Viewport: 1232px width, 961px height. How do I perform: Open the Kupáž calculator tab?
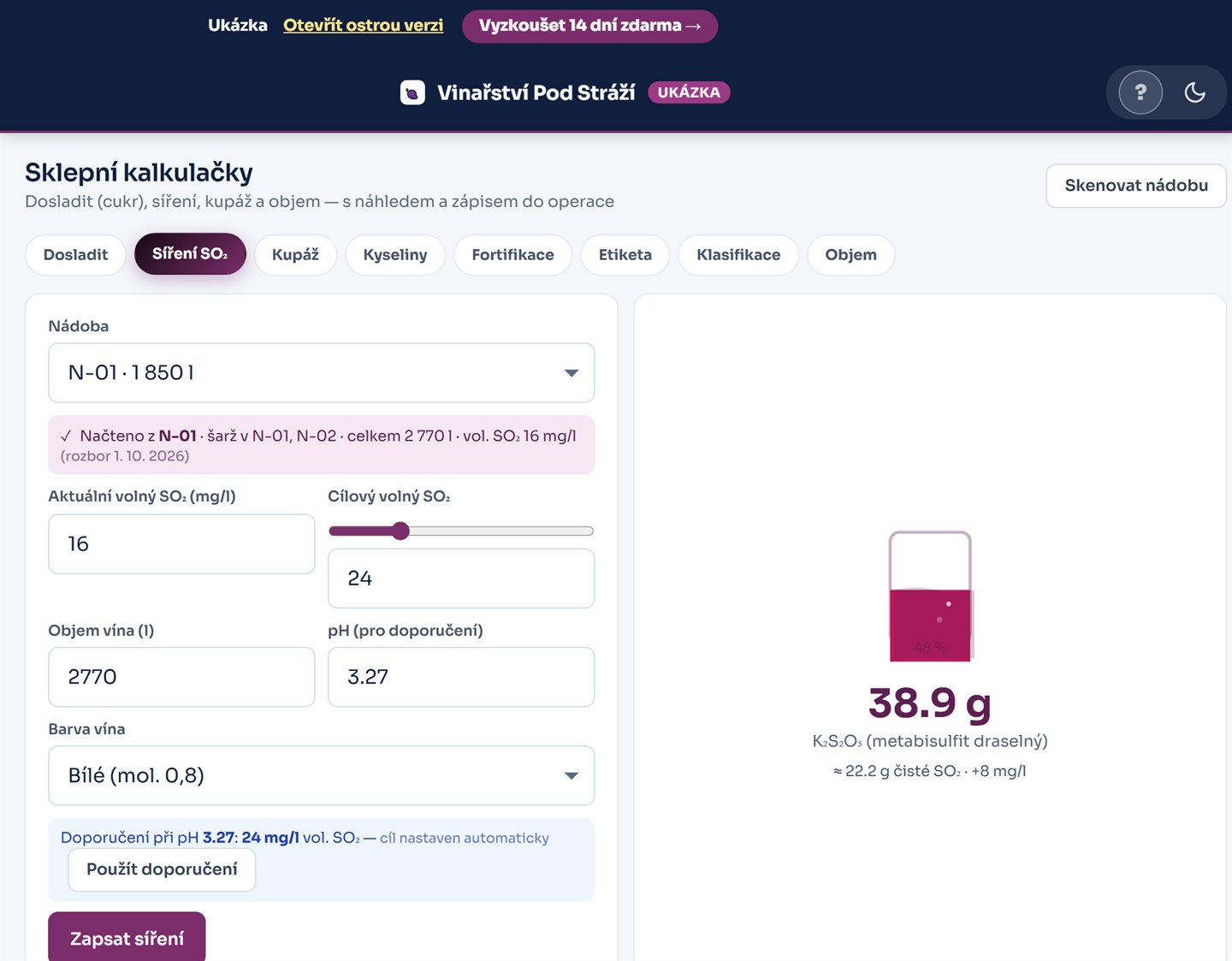click(295, 255)
